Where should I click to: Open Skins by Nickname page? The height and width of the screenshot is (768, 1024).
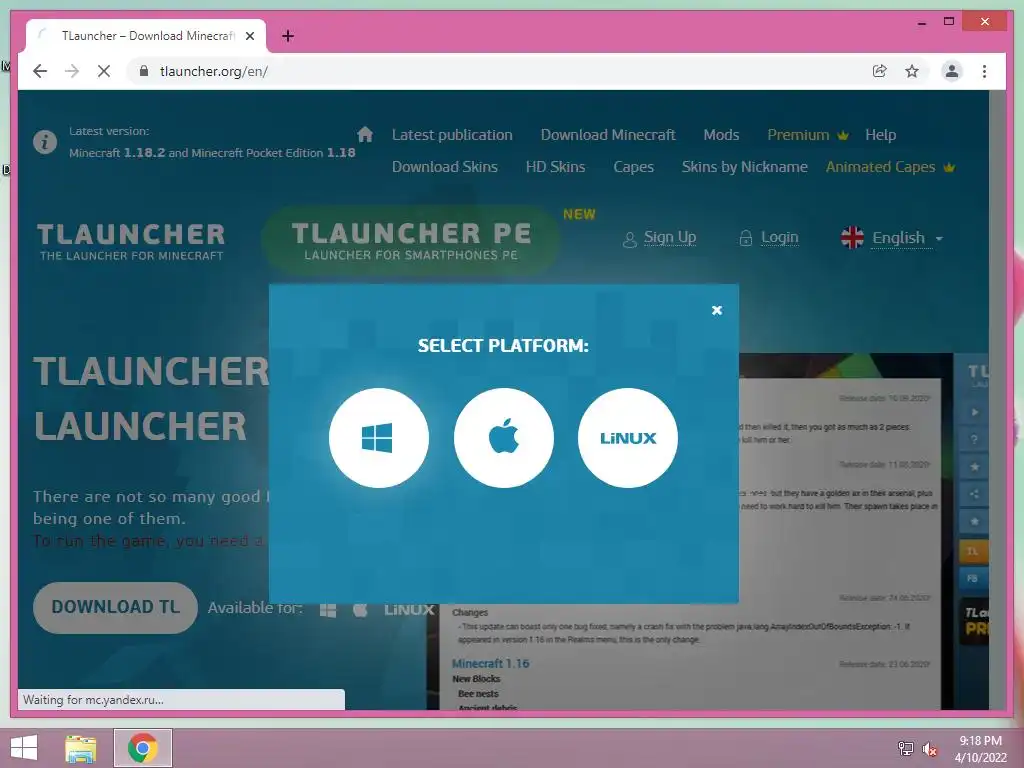pyautogui.click(x=744, y=167)
